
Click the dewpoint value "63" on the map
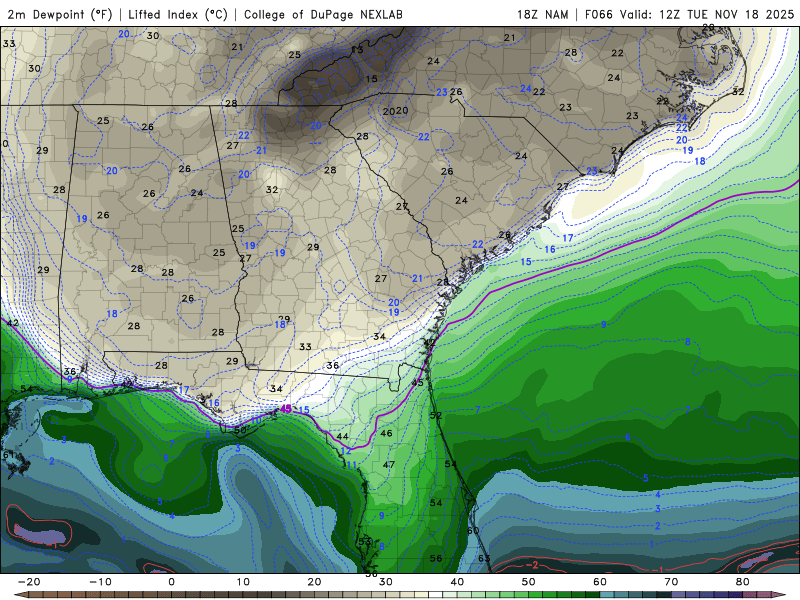pyautogui.click(x=484, y=558)
